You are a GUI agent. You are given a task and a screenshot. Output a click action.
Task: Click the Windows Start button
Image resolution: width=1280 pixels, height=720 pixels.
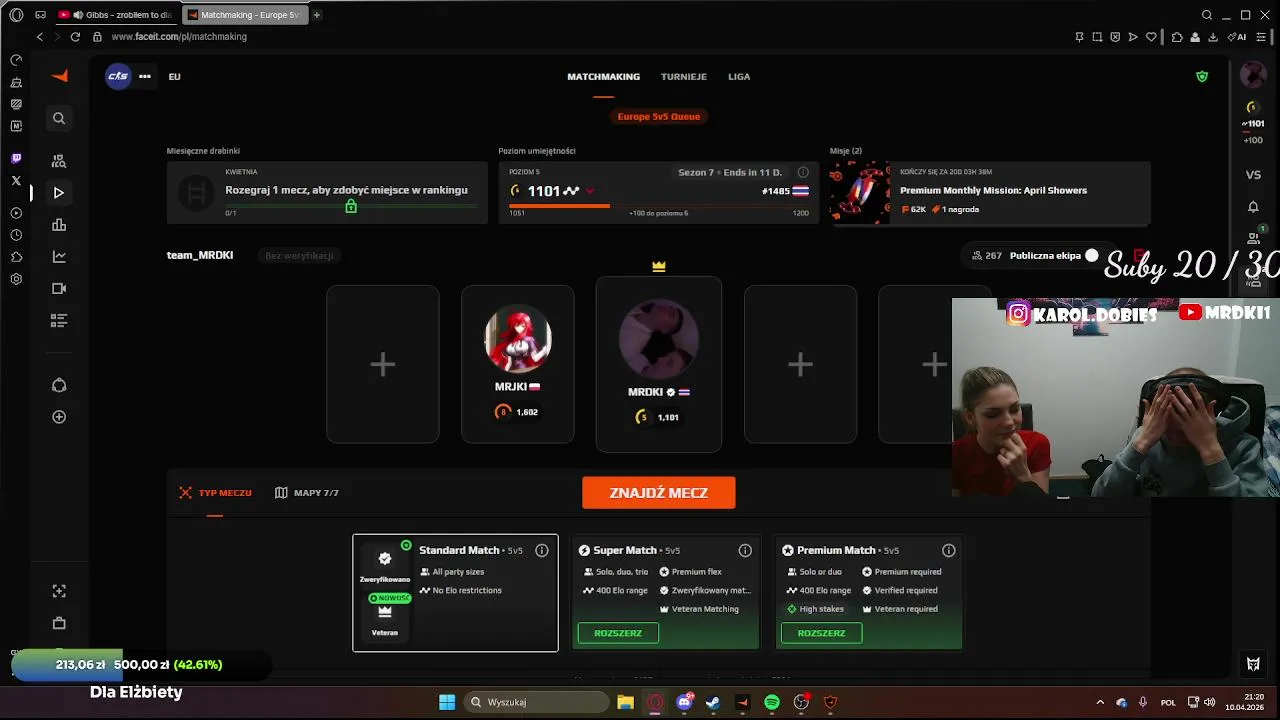447,702
